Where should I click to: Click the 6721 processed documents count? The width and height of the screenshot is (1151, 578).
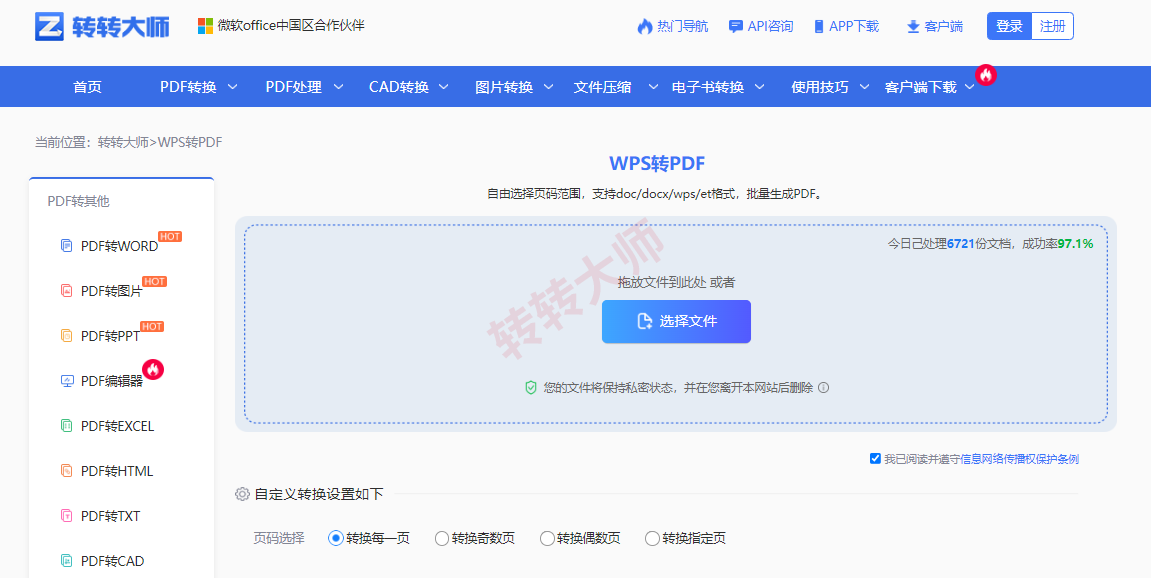click(960, 244)
